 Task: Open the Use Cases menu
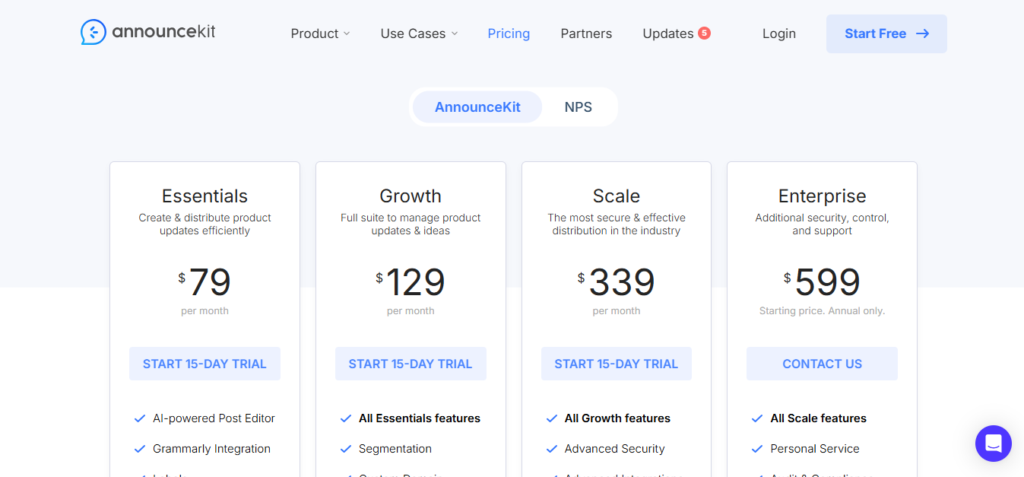413,33
